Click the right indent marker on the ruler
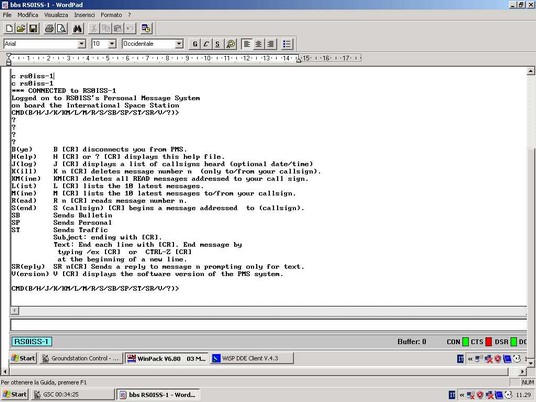The height and width of the screenshot is (402, 536). pyautogui.click(x=298, y=59)
